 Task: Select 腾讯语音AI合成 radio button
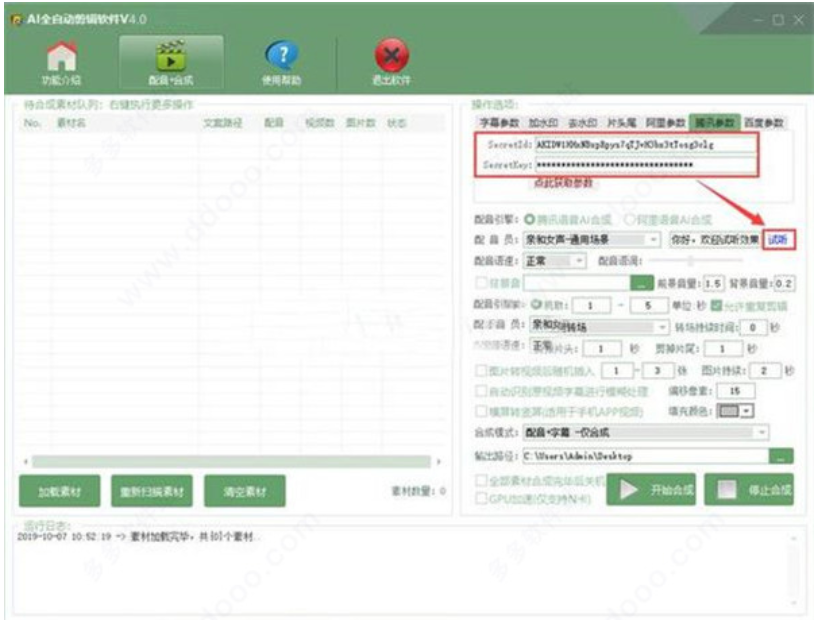pos(530,219)
